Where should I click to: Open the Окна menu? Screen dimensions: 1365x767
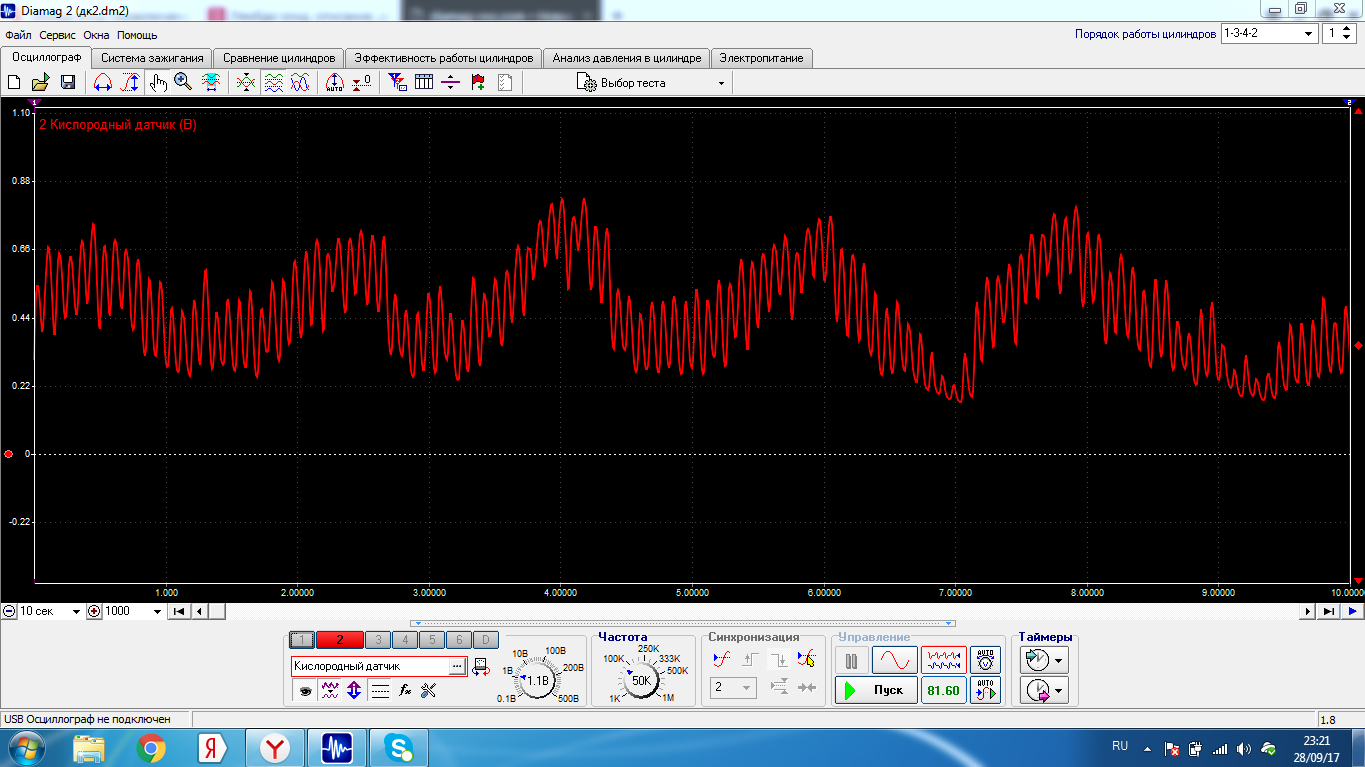pyautogui.click(x=97, y=35)
